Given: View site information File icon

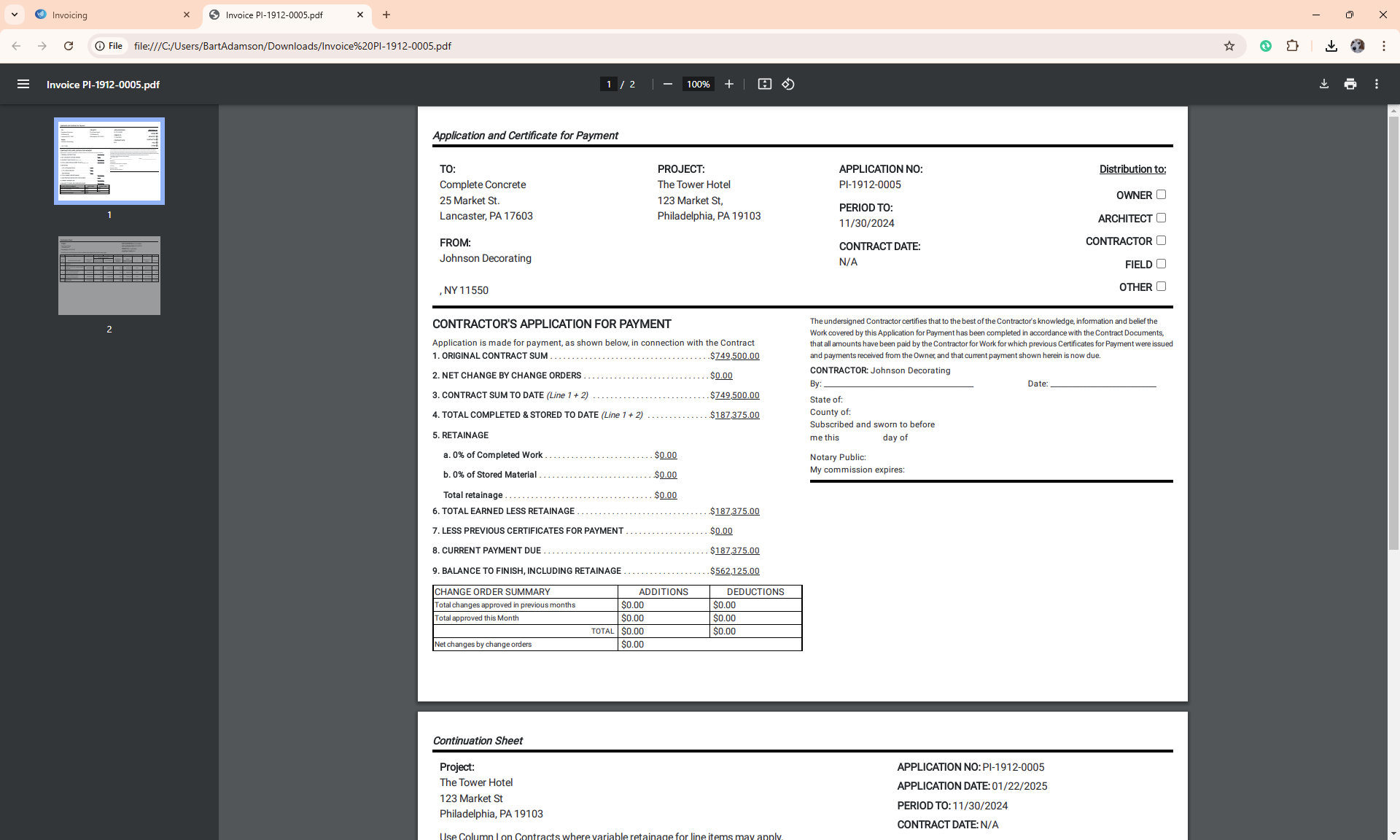Looking at the screenshot, I should (109, 46).
